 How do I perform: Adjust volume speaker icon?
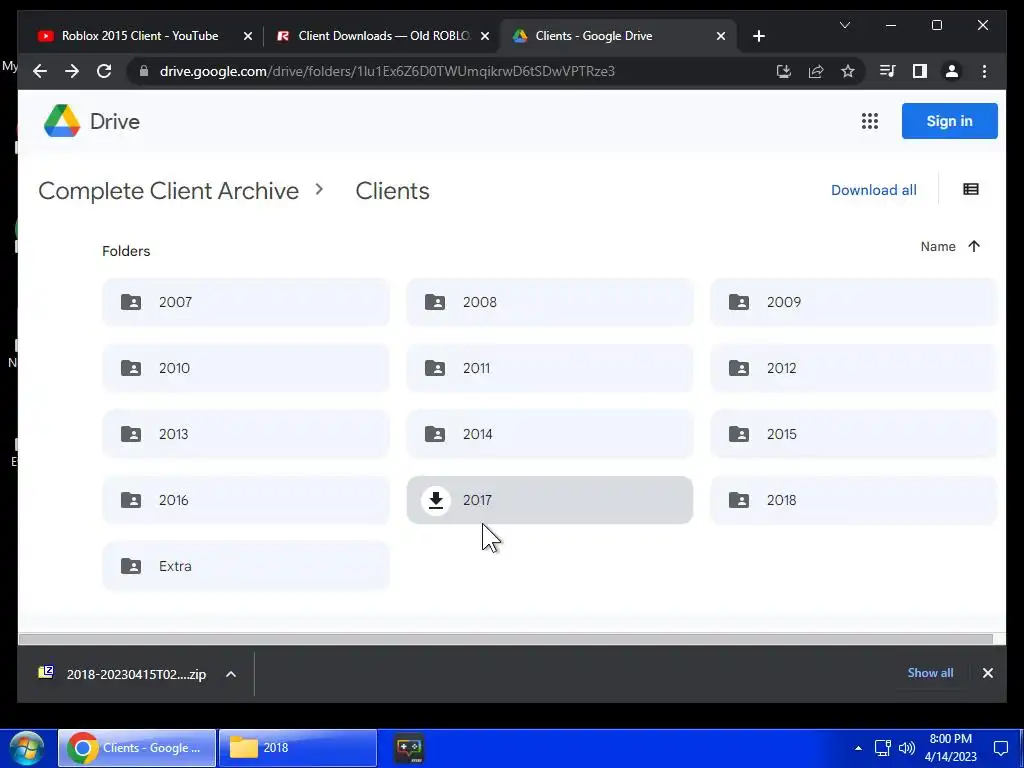pyautogui.click(x=906, y=748)
